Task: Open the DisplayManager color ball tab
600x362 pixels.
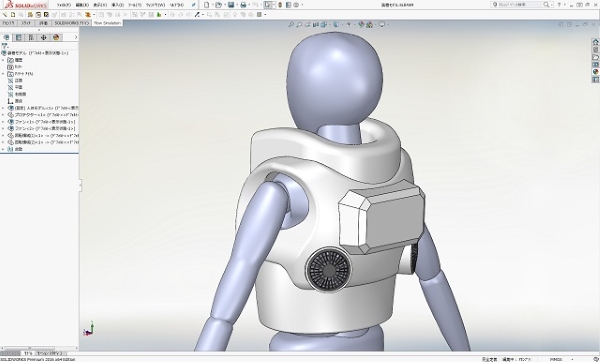Action: [x=56, y=37]
